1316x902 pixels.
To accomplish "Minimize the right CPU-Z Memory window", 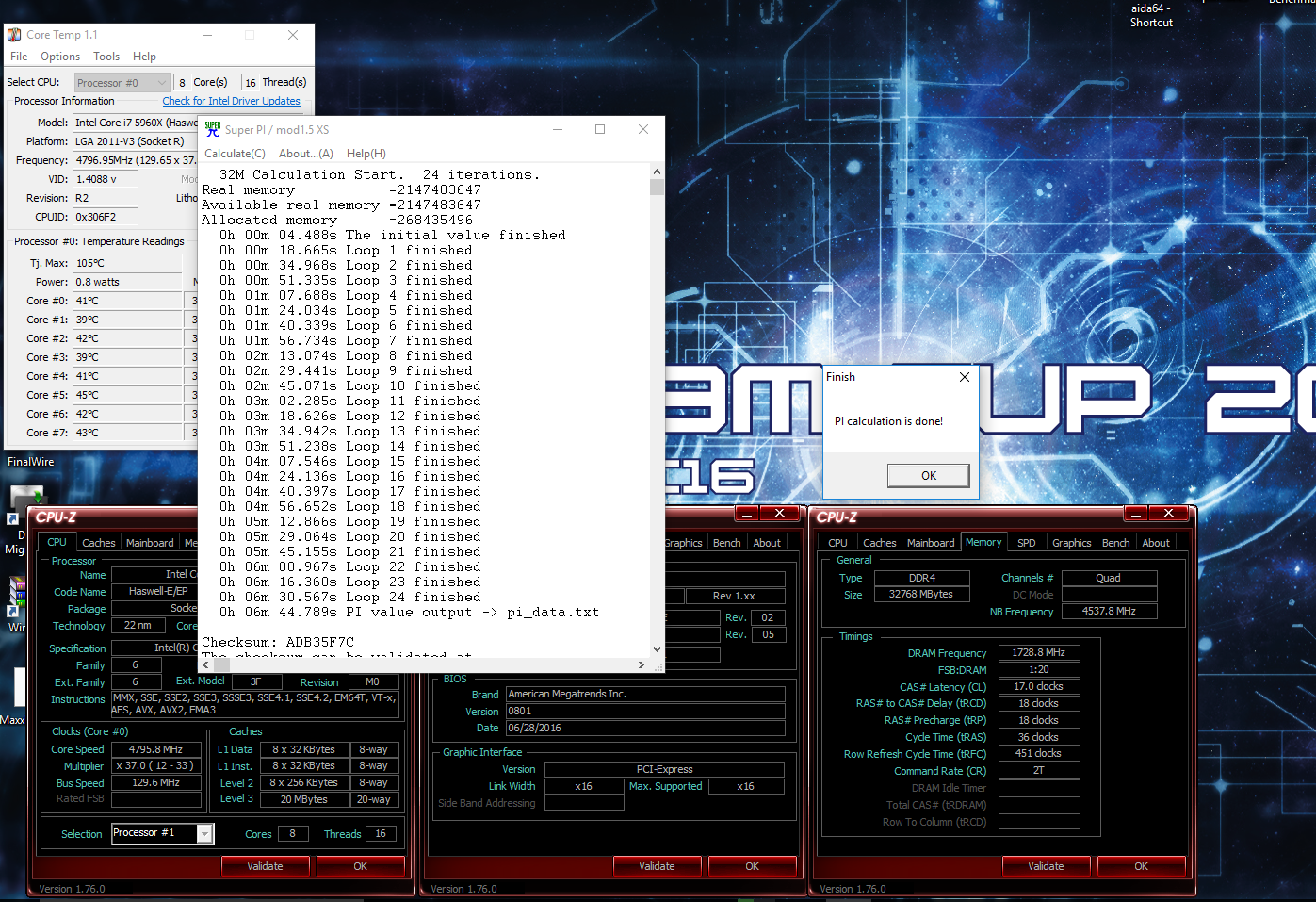I will (1135, 513).
